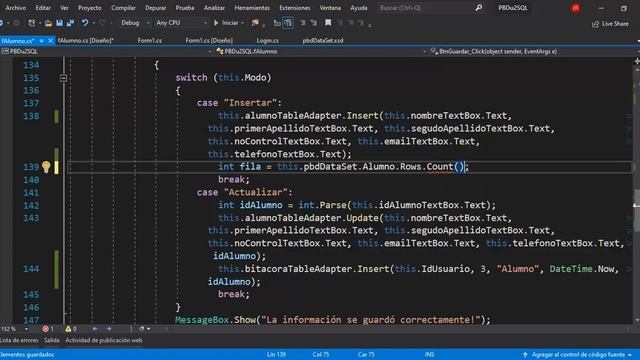Click Car 75 in status bar

(x=366, y=354)
